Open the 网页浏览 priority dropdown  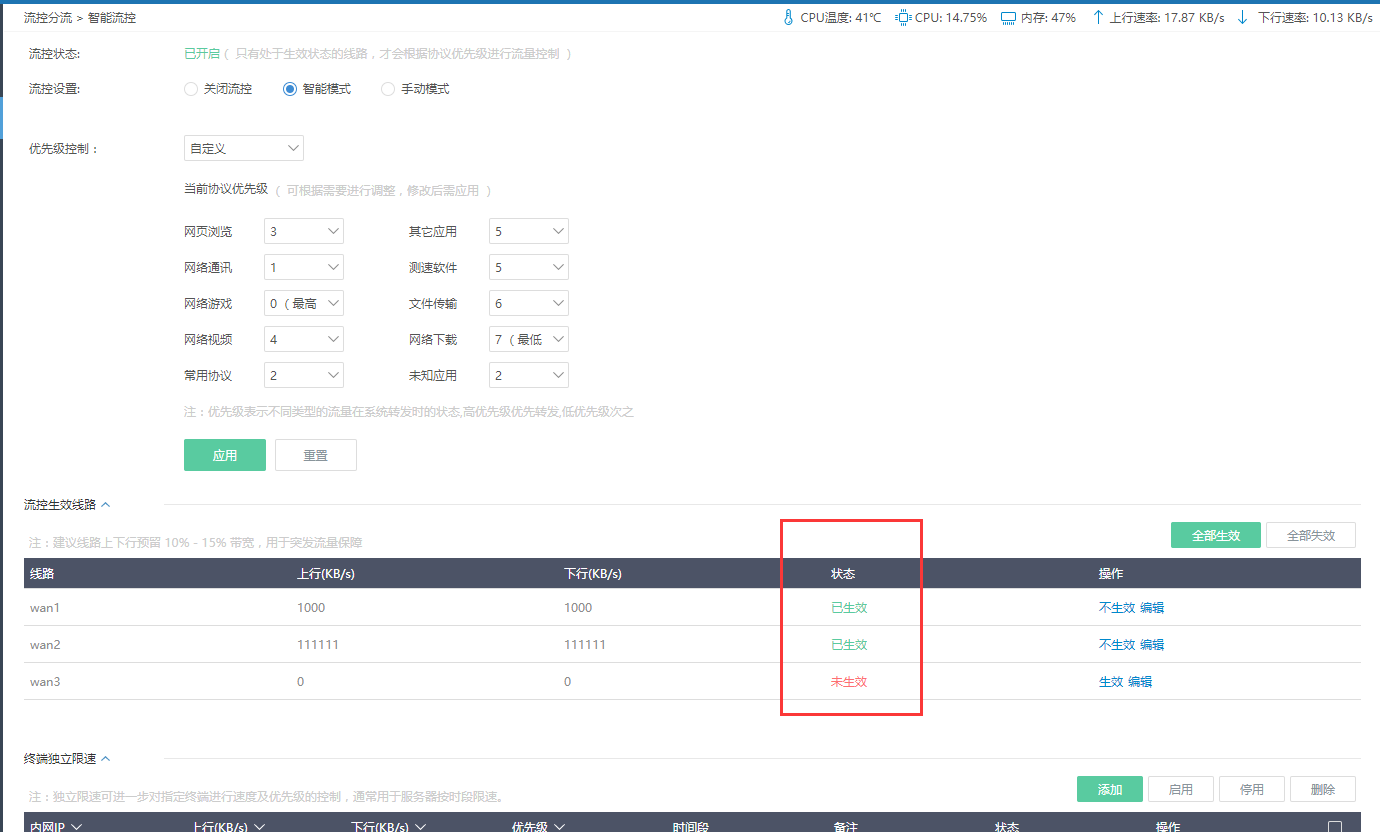click(x=303, y=230)
